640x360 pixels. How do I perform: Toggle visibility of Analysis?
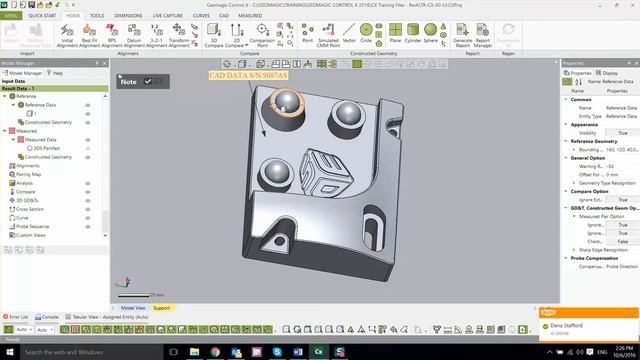pyautogui.click(x=88, y=183)
